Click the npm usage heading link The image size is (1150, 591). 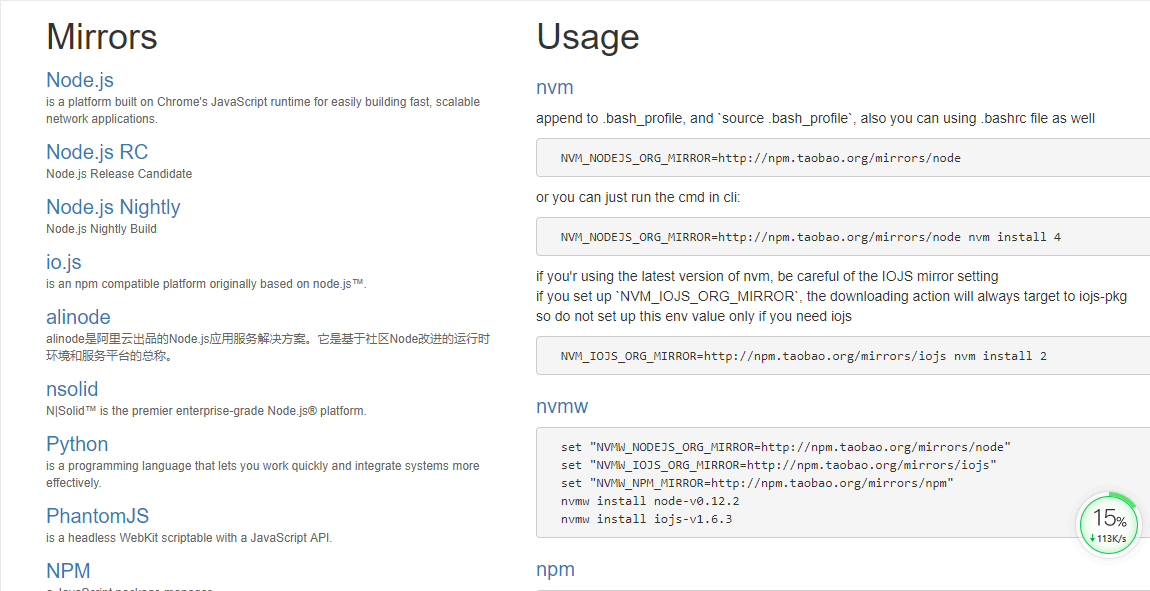(555, 570)
